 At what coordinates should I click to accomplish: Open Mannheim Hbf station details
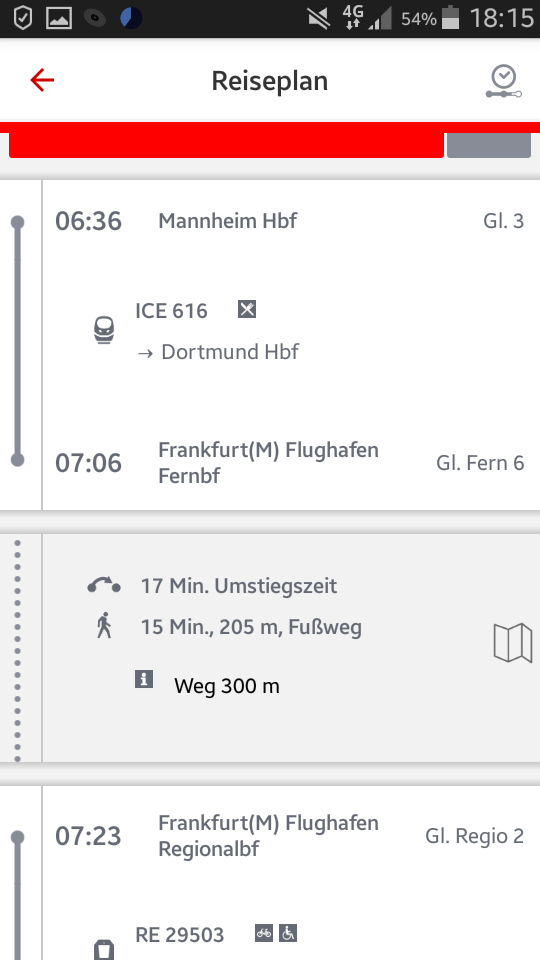pyautogui.click(x=227, y=221)
